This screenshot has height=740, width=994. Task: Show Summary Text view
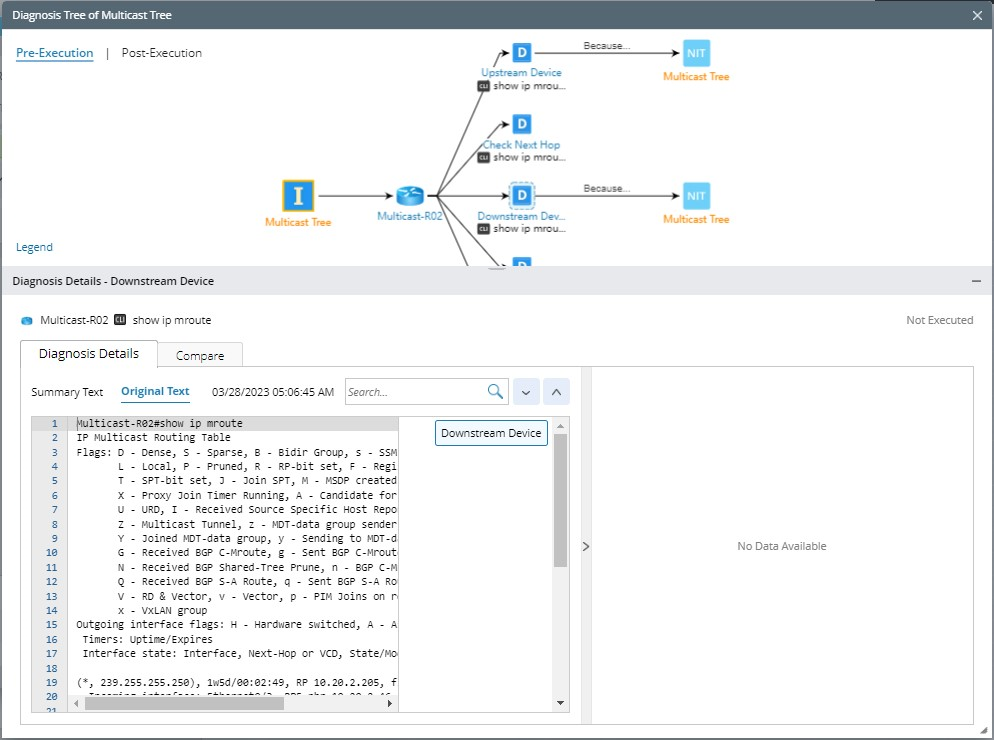point(67,392)
